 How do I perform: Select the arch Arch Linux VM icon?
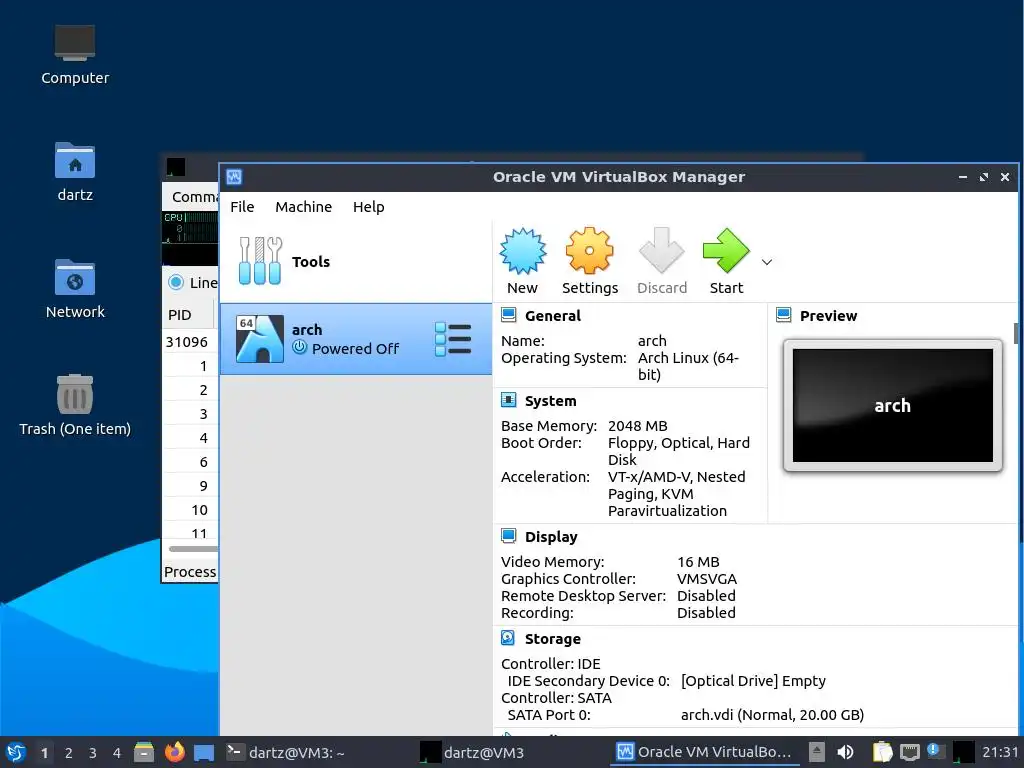(x=259, y=339)
